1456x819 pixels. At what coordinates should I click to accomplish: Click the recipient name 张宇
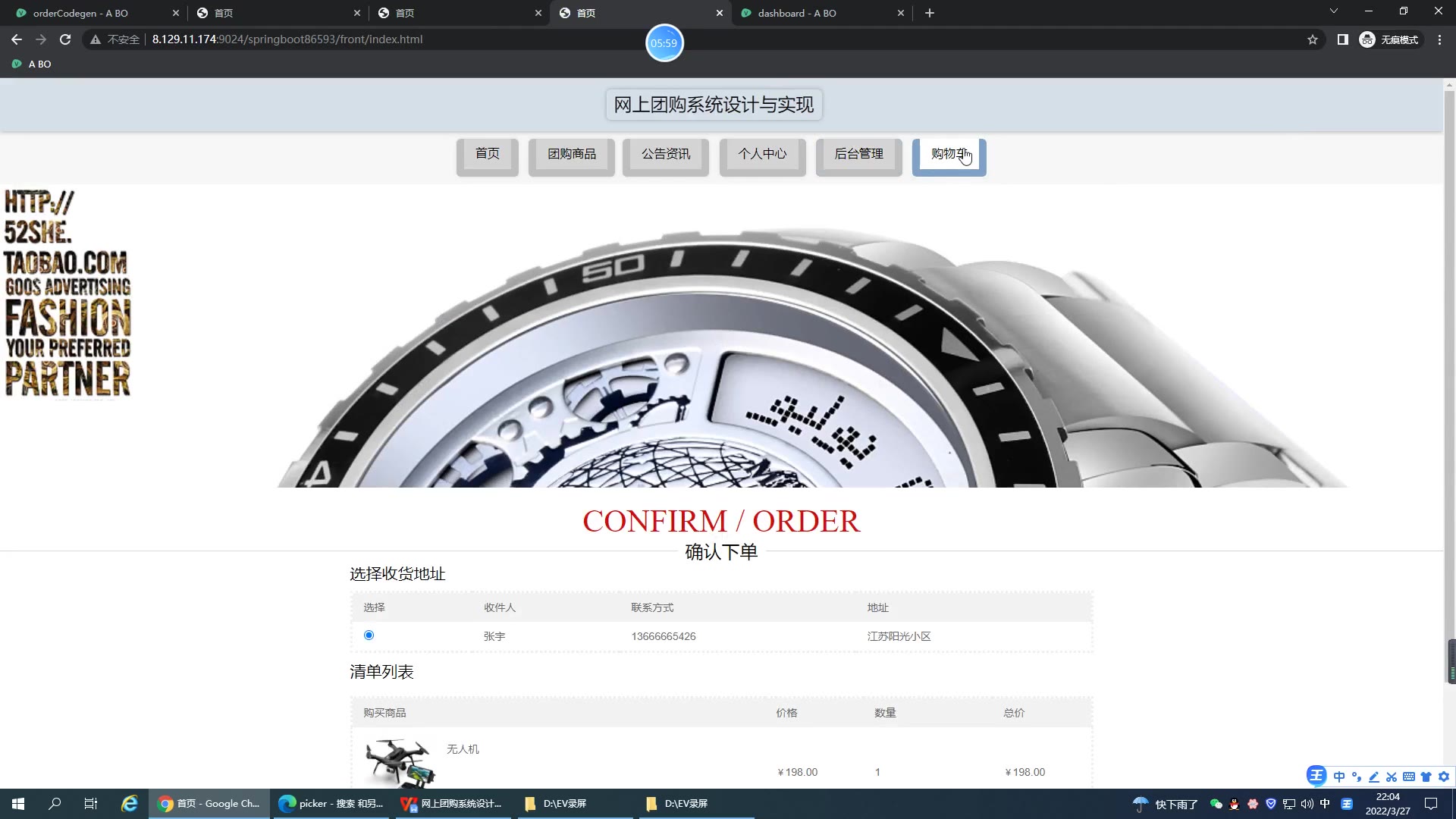(x=494, y=637)
